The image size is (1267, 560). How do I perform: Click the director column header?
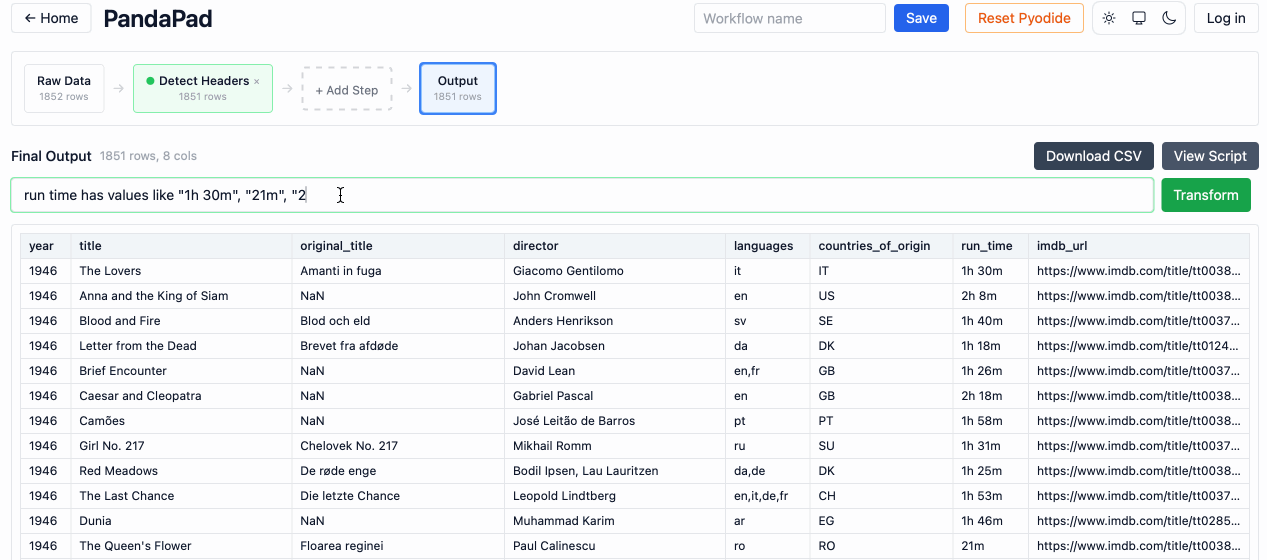point(536,246)
